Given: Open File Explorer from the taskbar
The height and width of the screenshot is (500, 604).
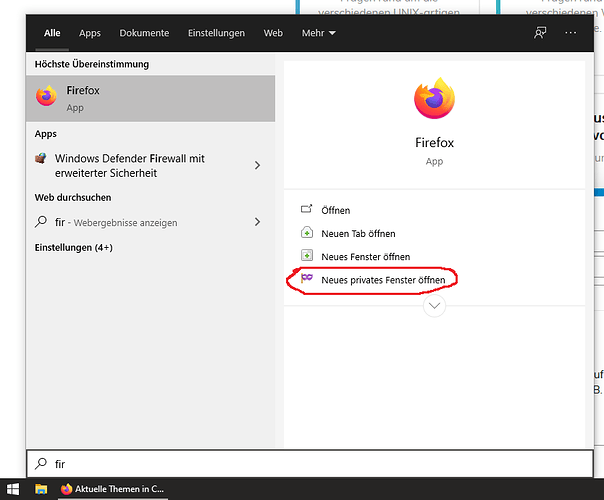Looking at the screenshot, I should 41,489.
